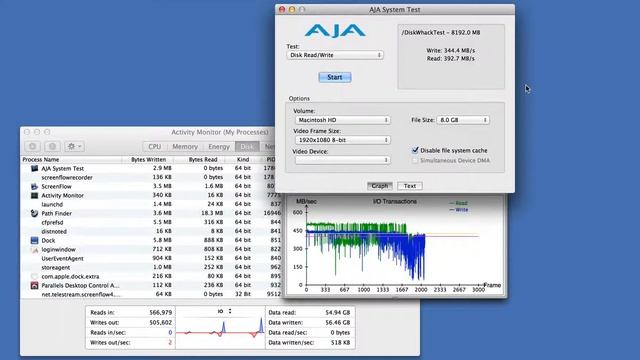Screen dimensions: 640x360
Task: Select the Path Finder process icon
Action: (34, 213)
